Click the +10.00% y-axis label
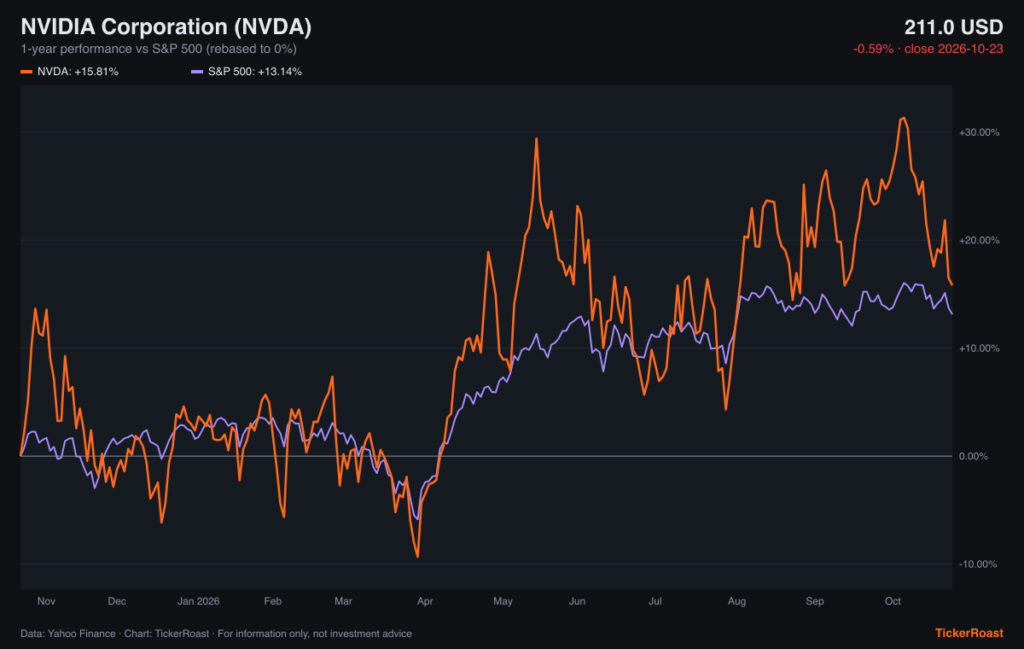 point(979,348)
